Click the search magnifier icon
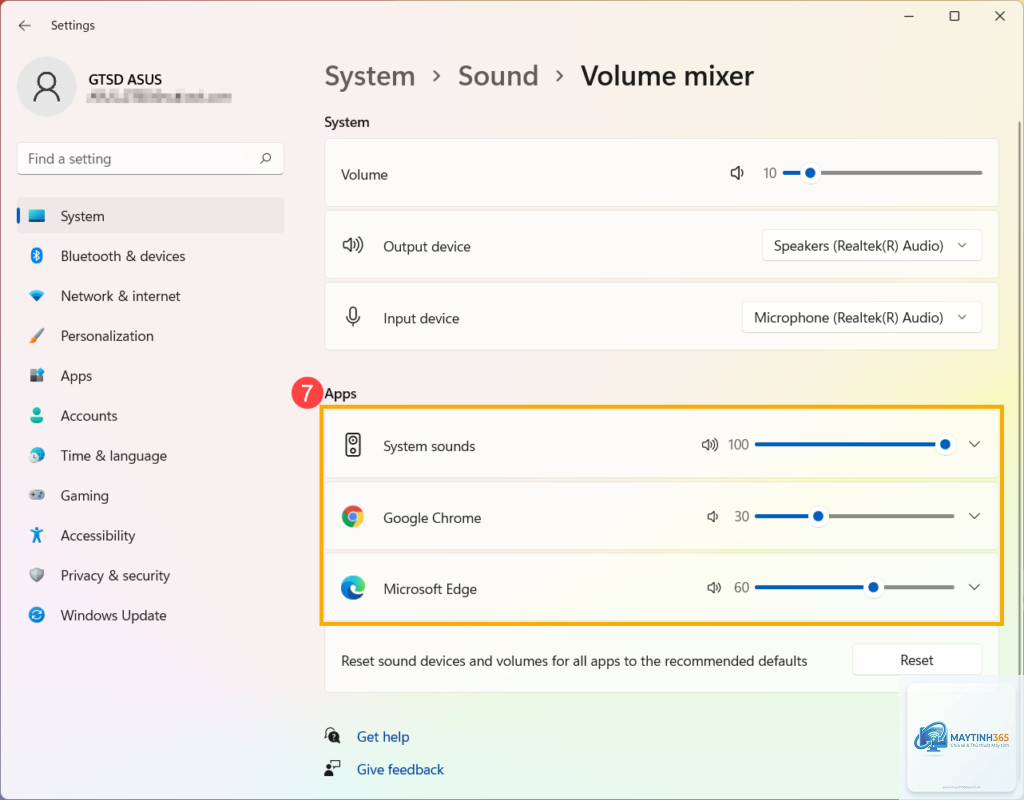Viewport: 1024px width, 800px height. [266, 159]
